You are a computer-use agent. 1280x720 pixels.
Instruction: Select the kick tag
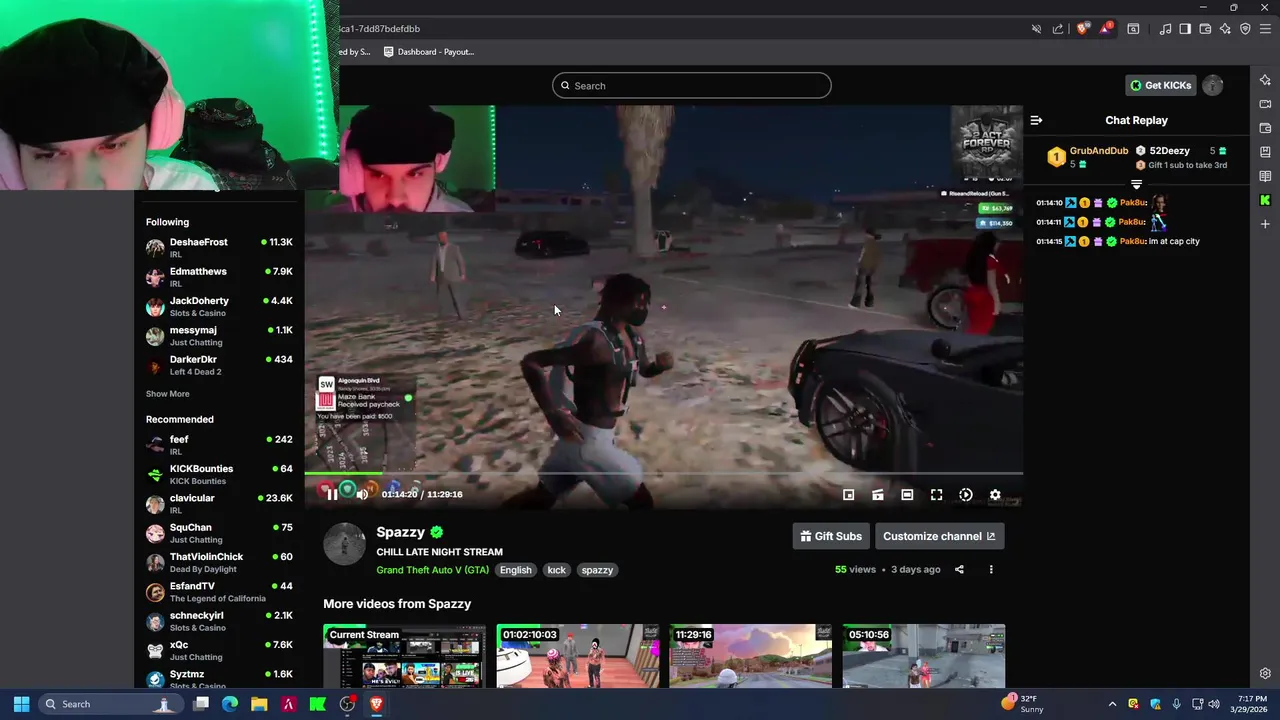click(x=557, y=570)
